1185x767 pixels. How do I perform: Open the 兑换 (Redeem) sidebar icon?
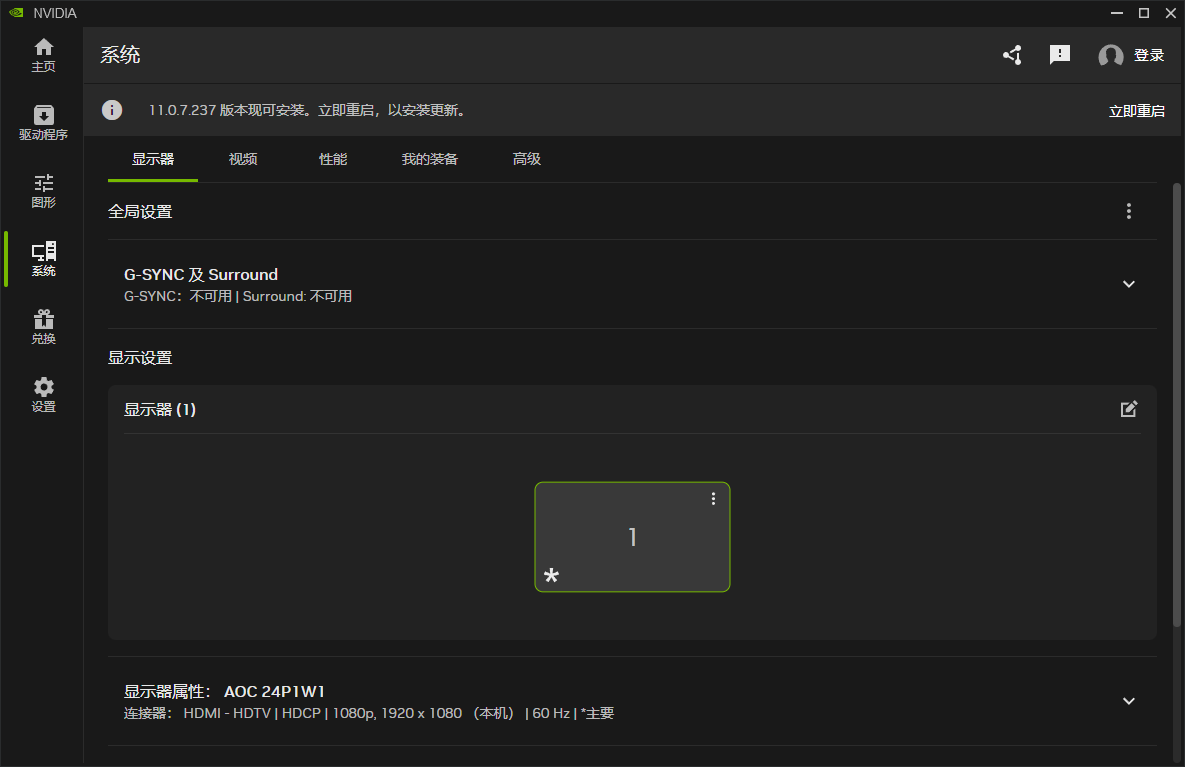pyautogui.click(x=43, y=326)
